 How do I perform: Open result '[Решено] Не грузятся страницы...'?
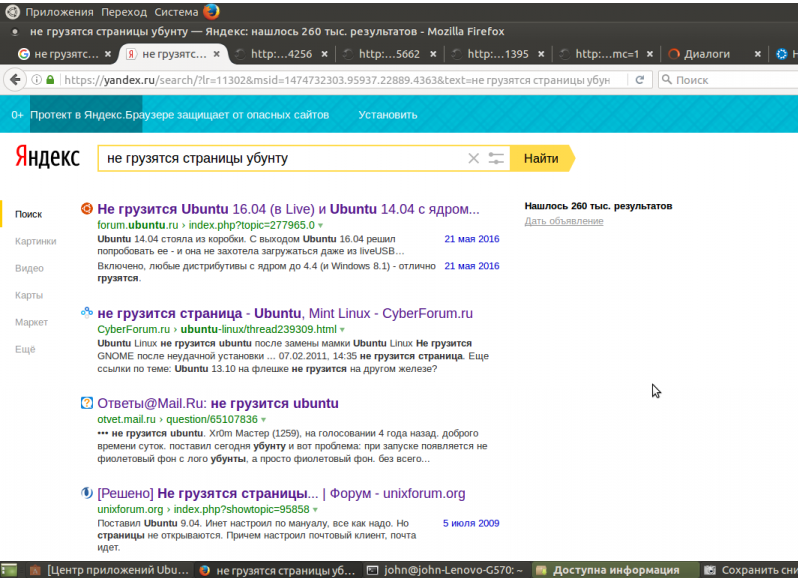281,493
